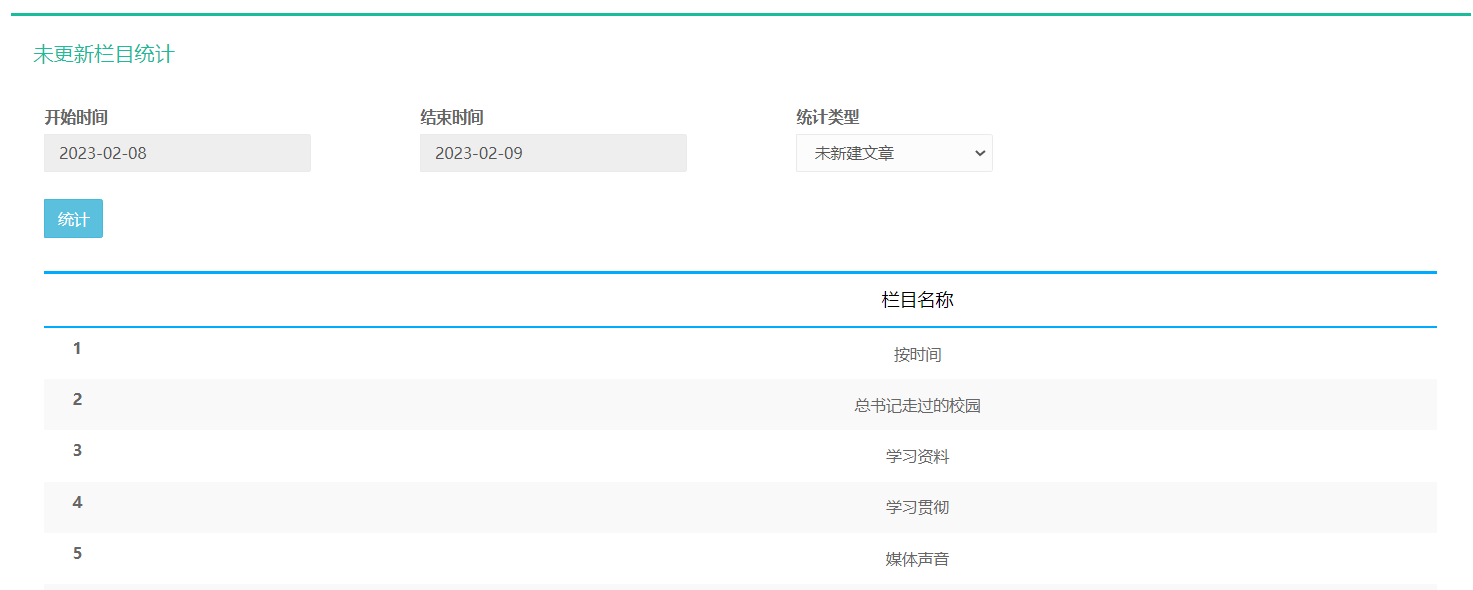The width and height of the screenshot is (1473, 590).
Task: Click row number 2 in the table
Action: click(77, 400)
